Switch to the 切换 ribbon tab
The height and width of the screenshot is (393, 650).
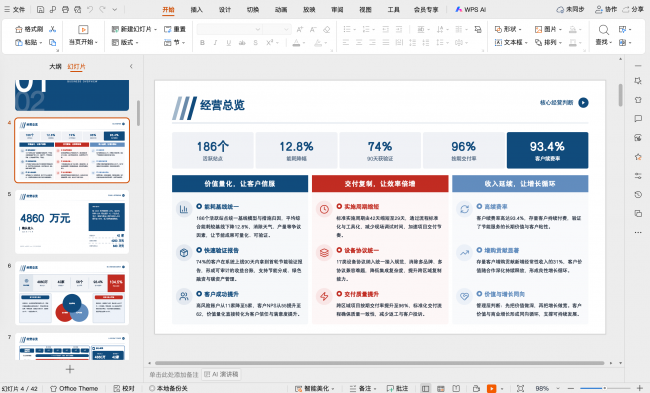[x=253, y=9]
